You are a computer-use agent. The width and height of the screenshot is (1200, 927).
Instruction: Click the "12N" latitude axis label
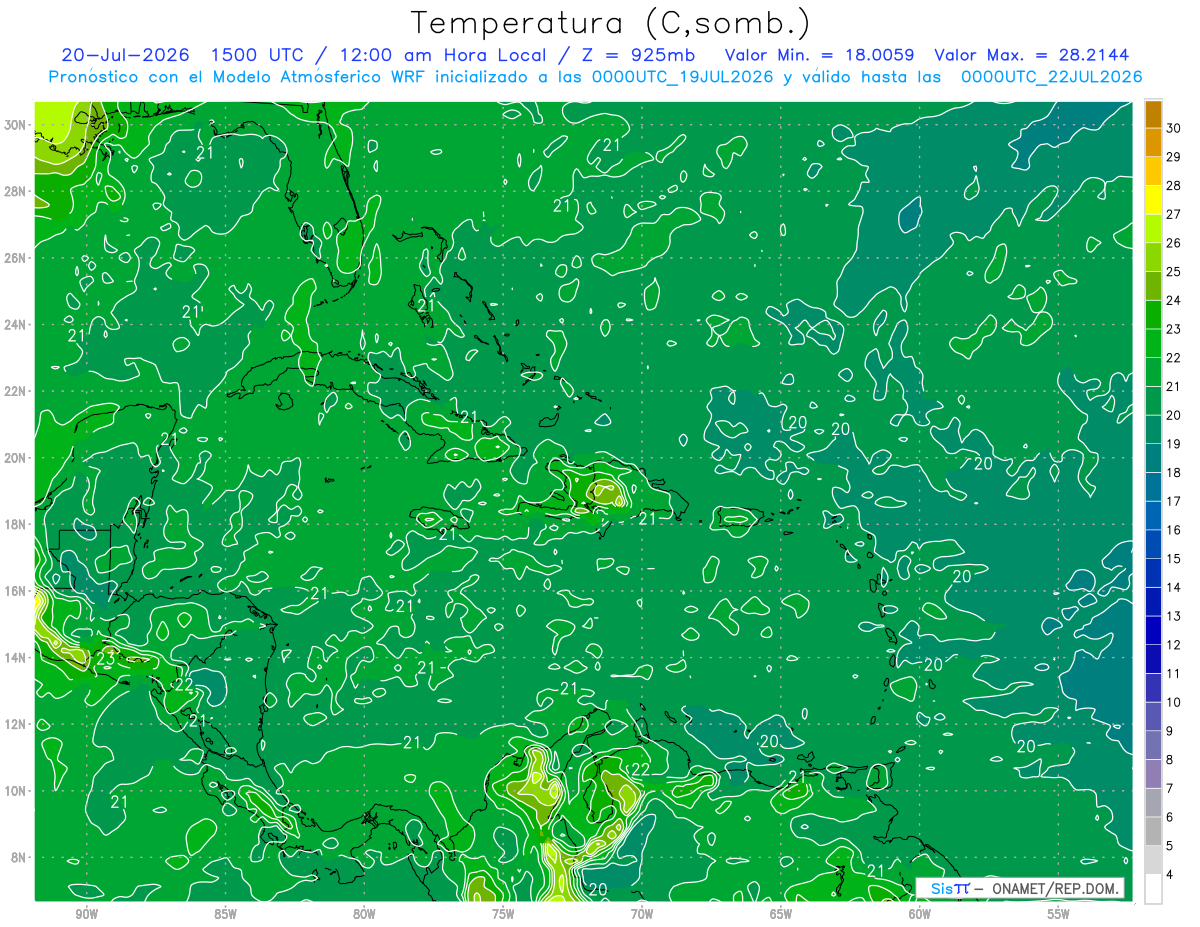tap(15, 724)
